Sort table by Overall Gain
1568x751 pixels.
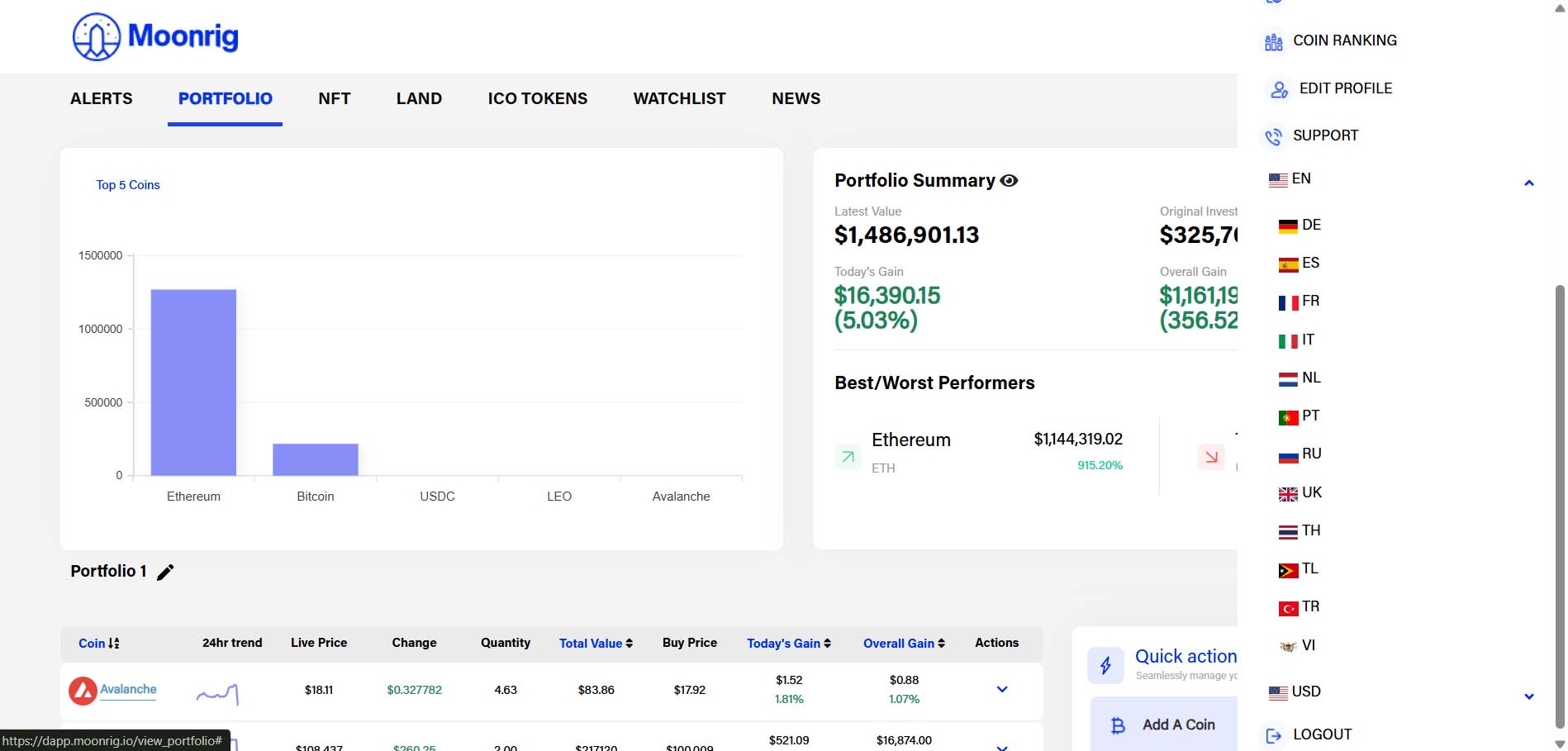pyautogui.click(x=904, y=644)
